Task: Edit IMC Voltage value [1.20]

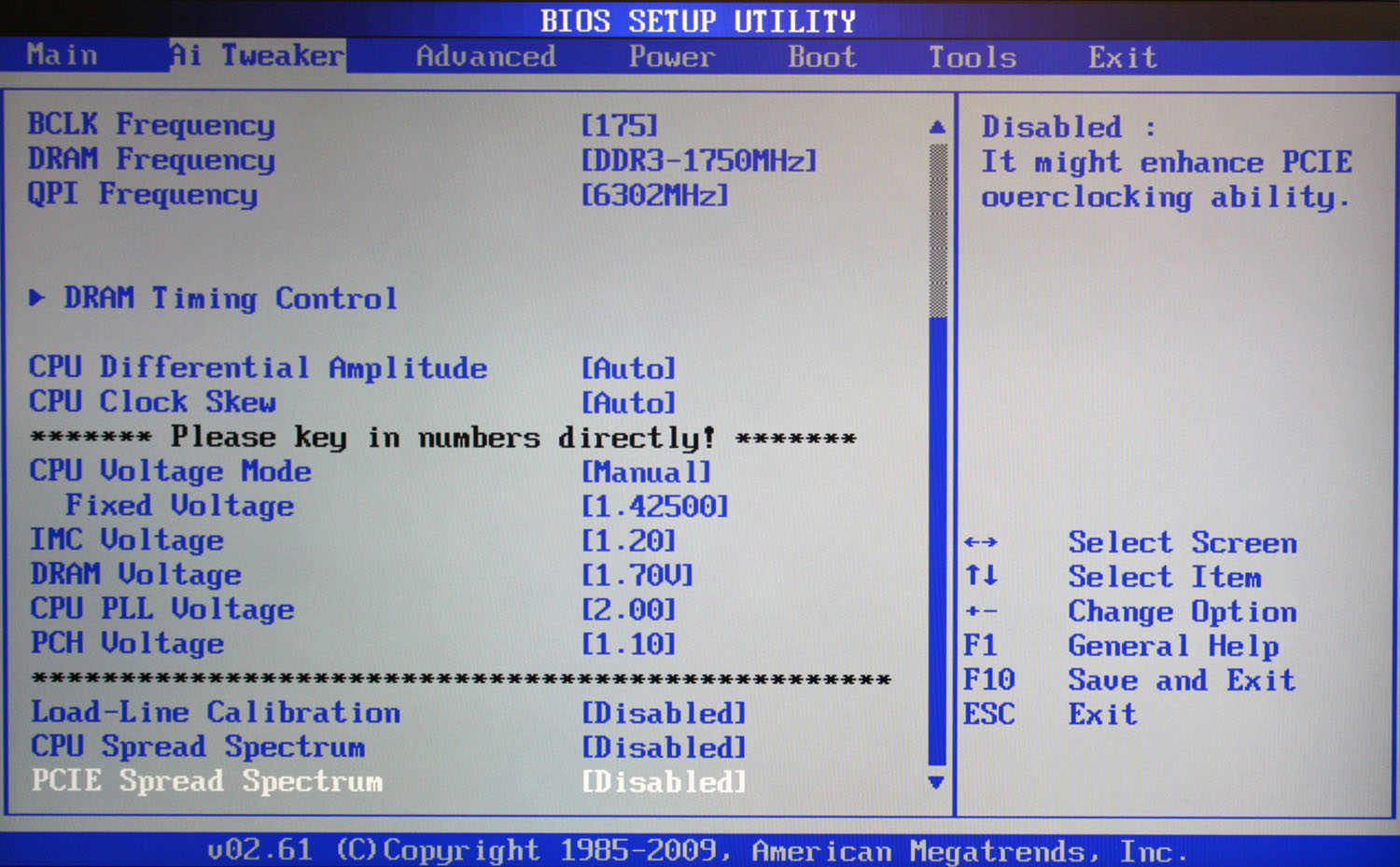Action: [628, 541]
